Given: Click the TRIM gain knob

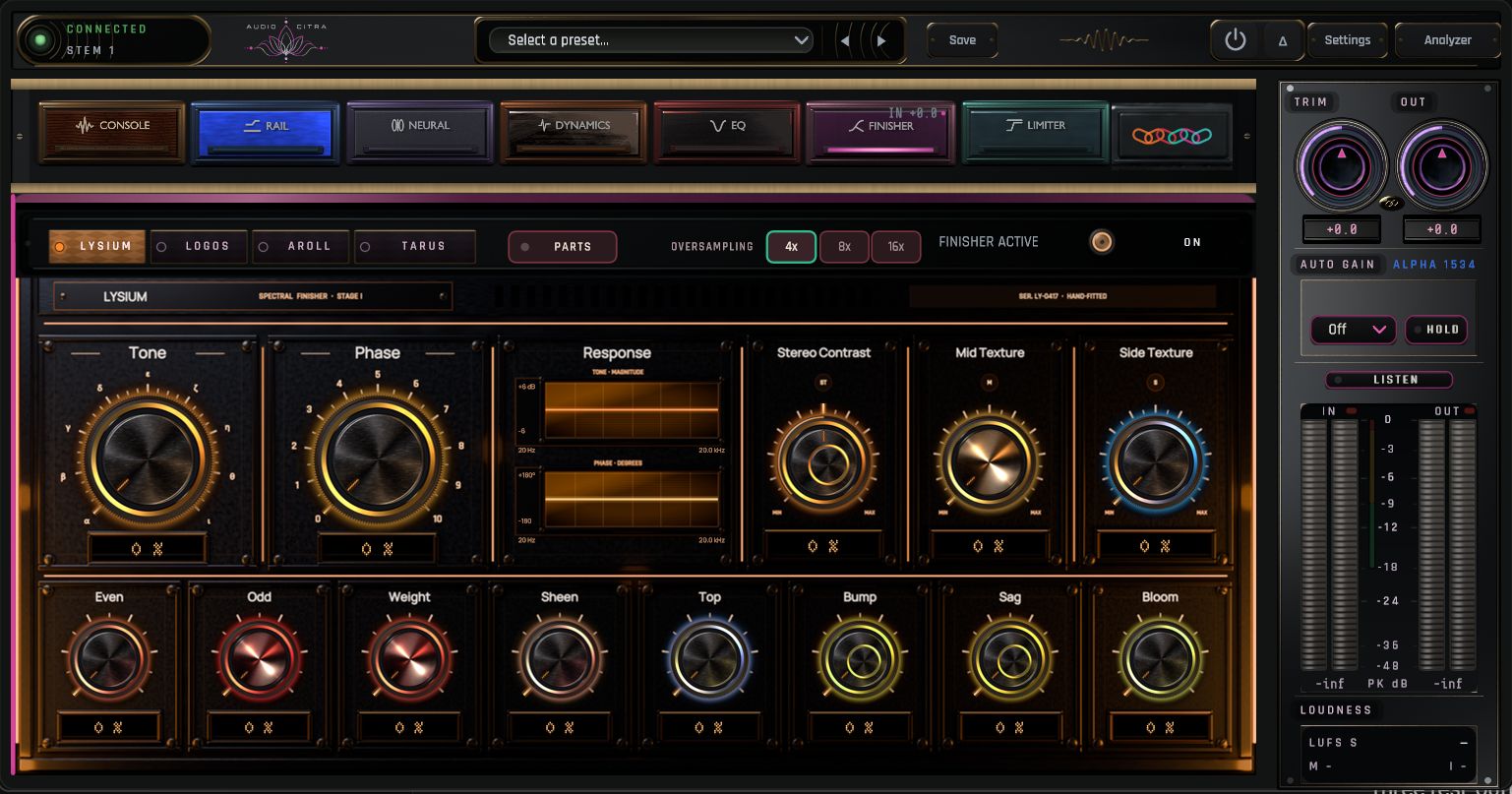Looking at the screenshot, I should (1340, 165).
